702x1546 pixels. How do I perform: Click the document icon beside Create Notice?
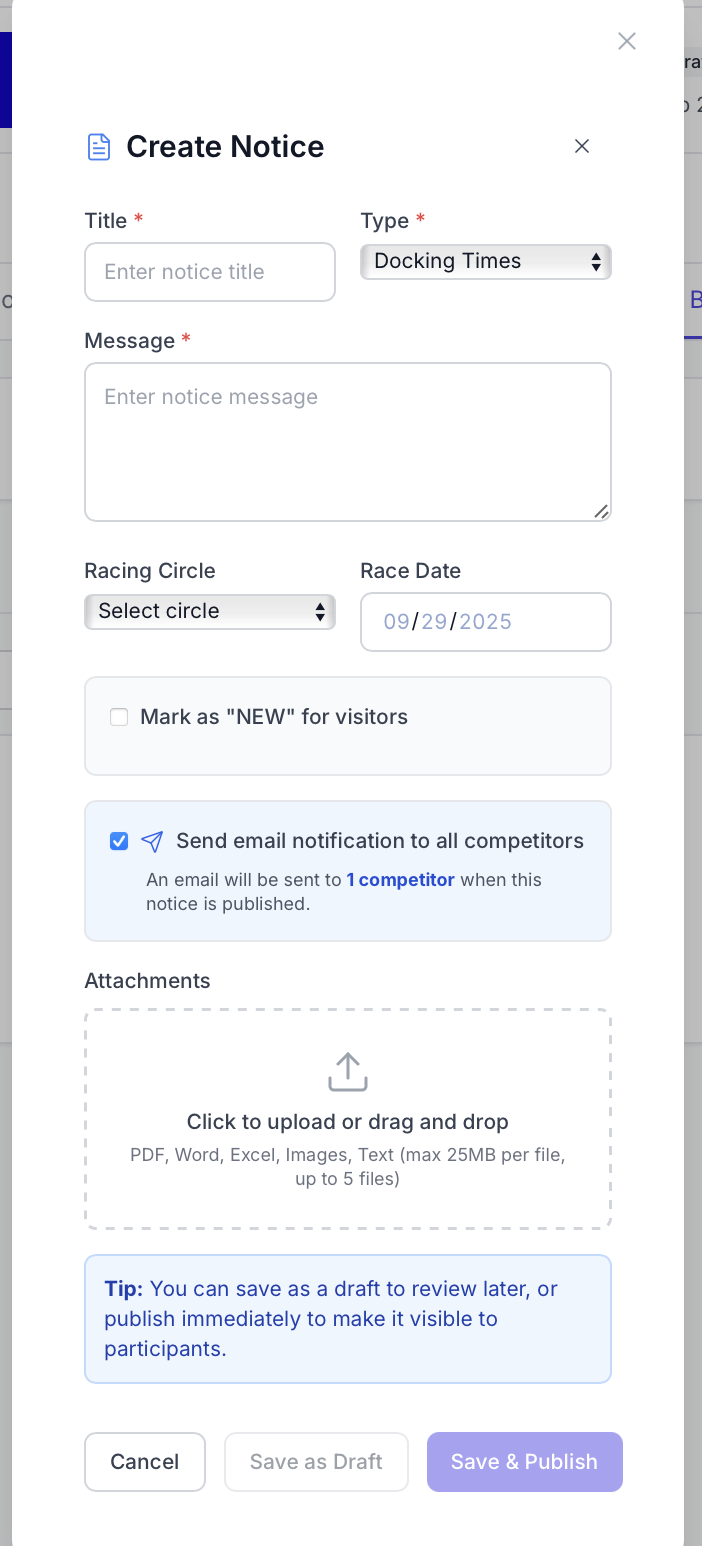tap(98, 147)
